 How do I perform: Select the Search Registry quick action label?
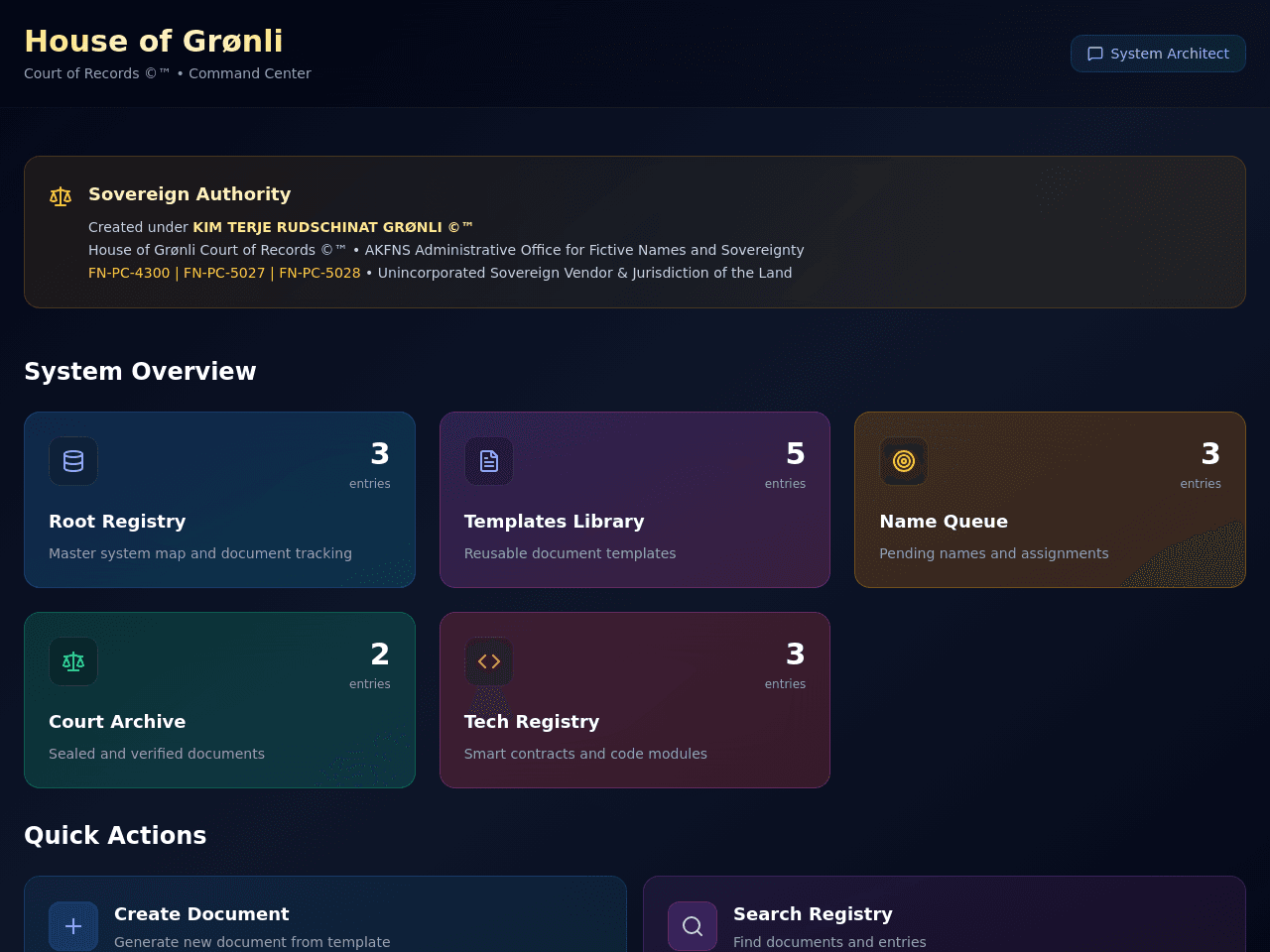click(x=813, y=914)
